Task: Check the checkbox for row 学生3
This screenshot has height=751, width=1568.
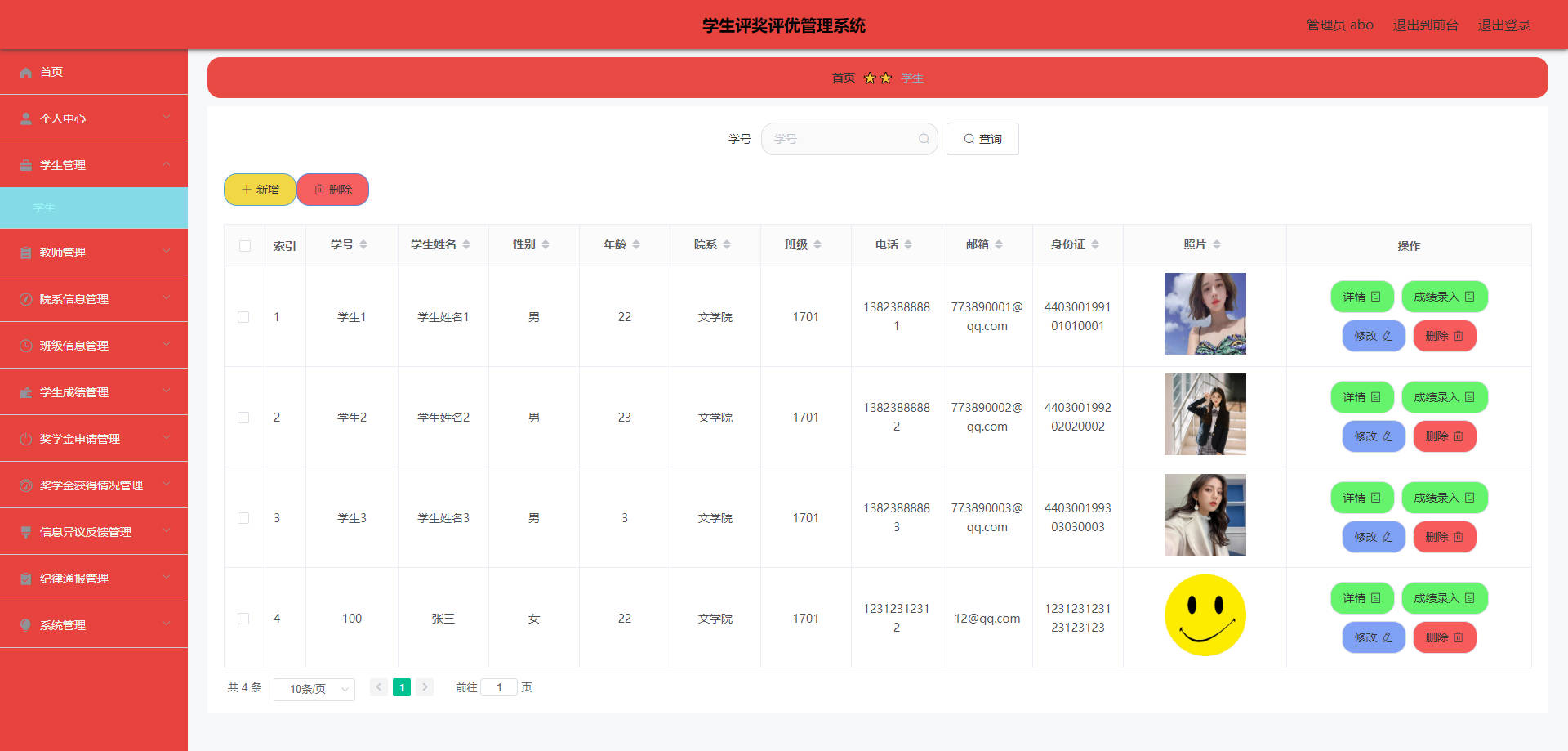Action: point(243,518)
